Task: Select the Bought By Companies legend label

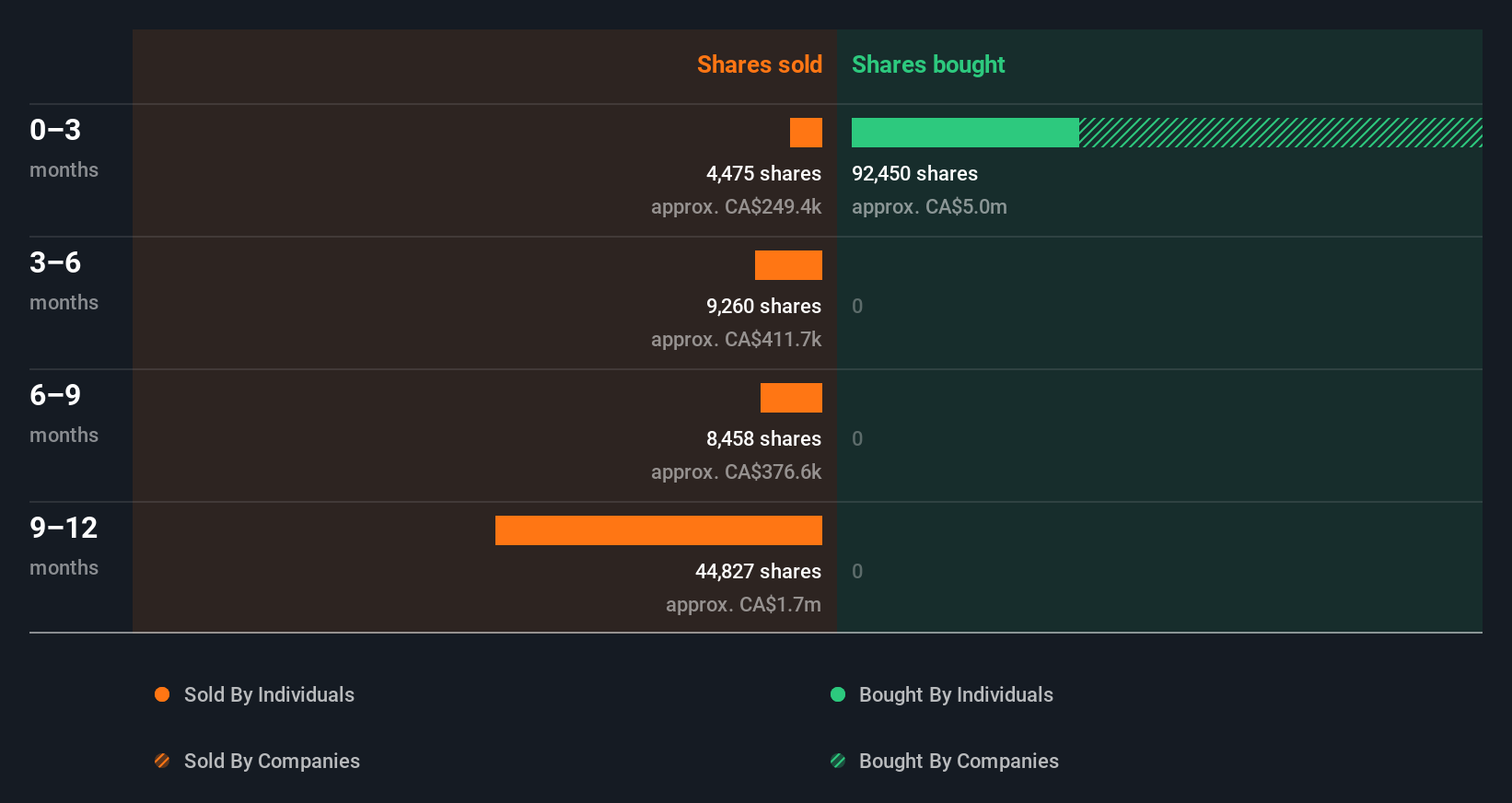Action: coord(959,761)
